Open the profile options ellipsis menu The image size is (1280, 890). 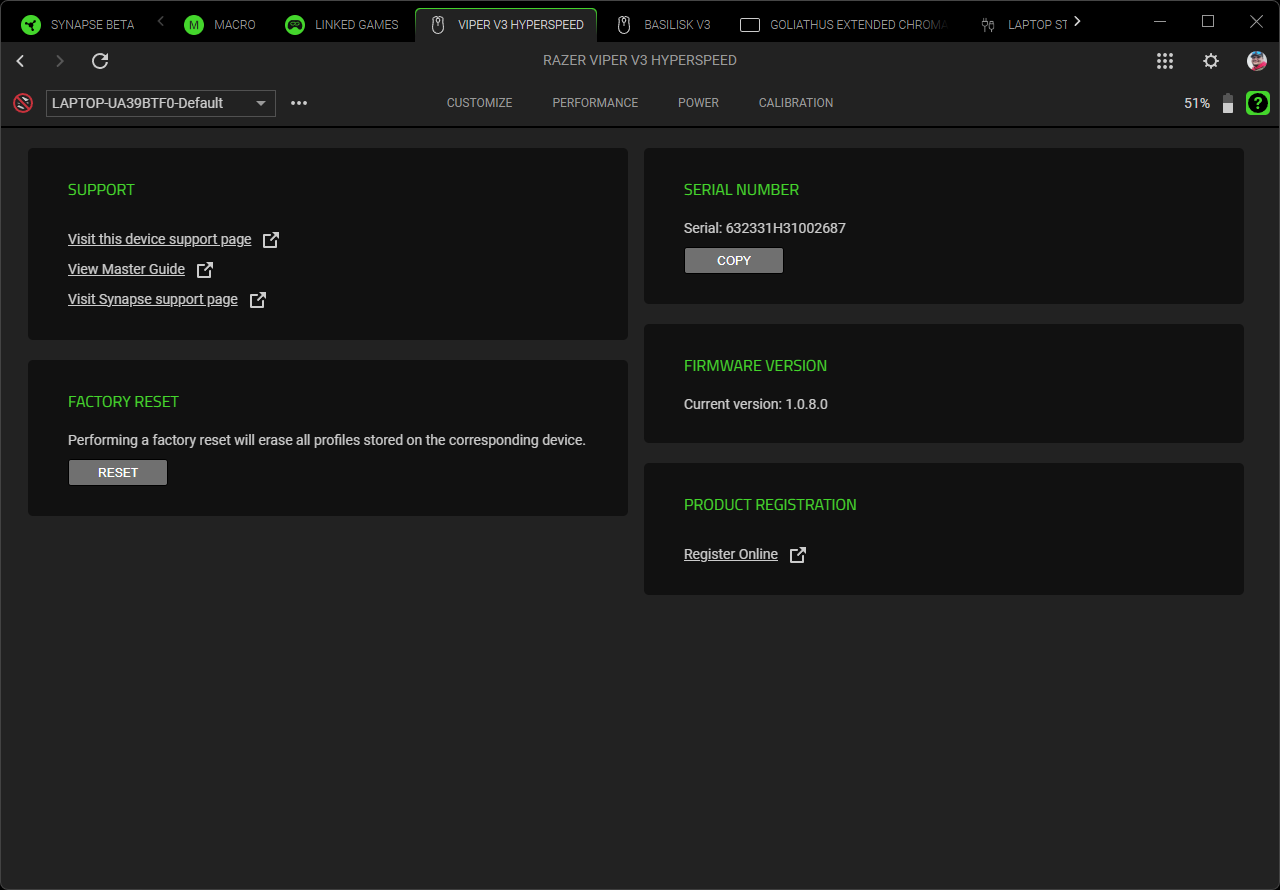(x=299, y=103)
